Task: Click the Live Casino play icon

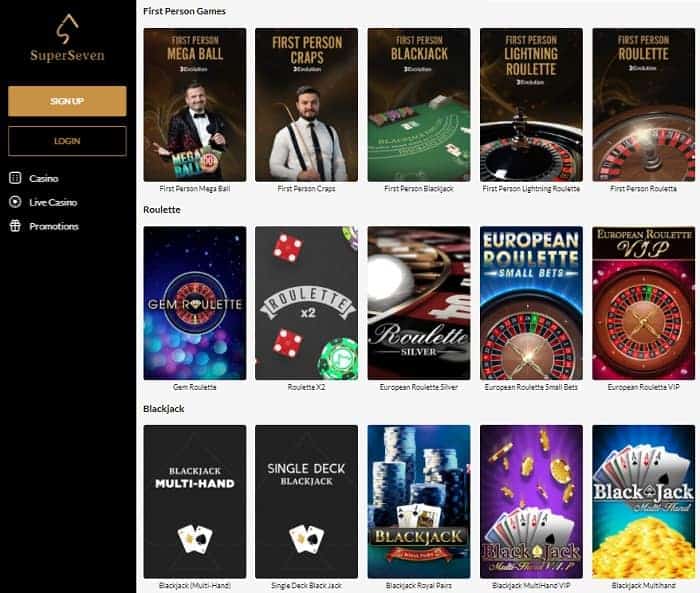Action: pyautogui.click(x=15, y=202)
